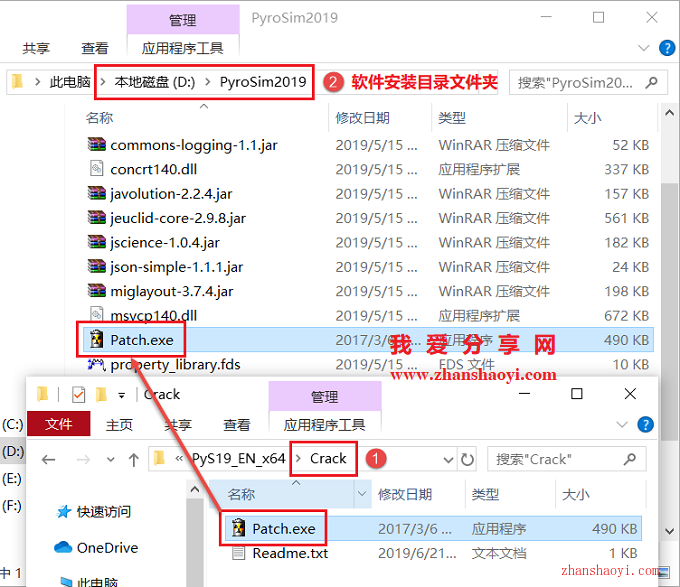Open 应用程序工具 tab in PyroSim2019 window
Image resolution: width=680 pixels, height=587 pixels.
183,48
